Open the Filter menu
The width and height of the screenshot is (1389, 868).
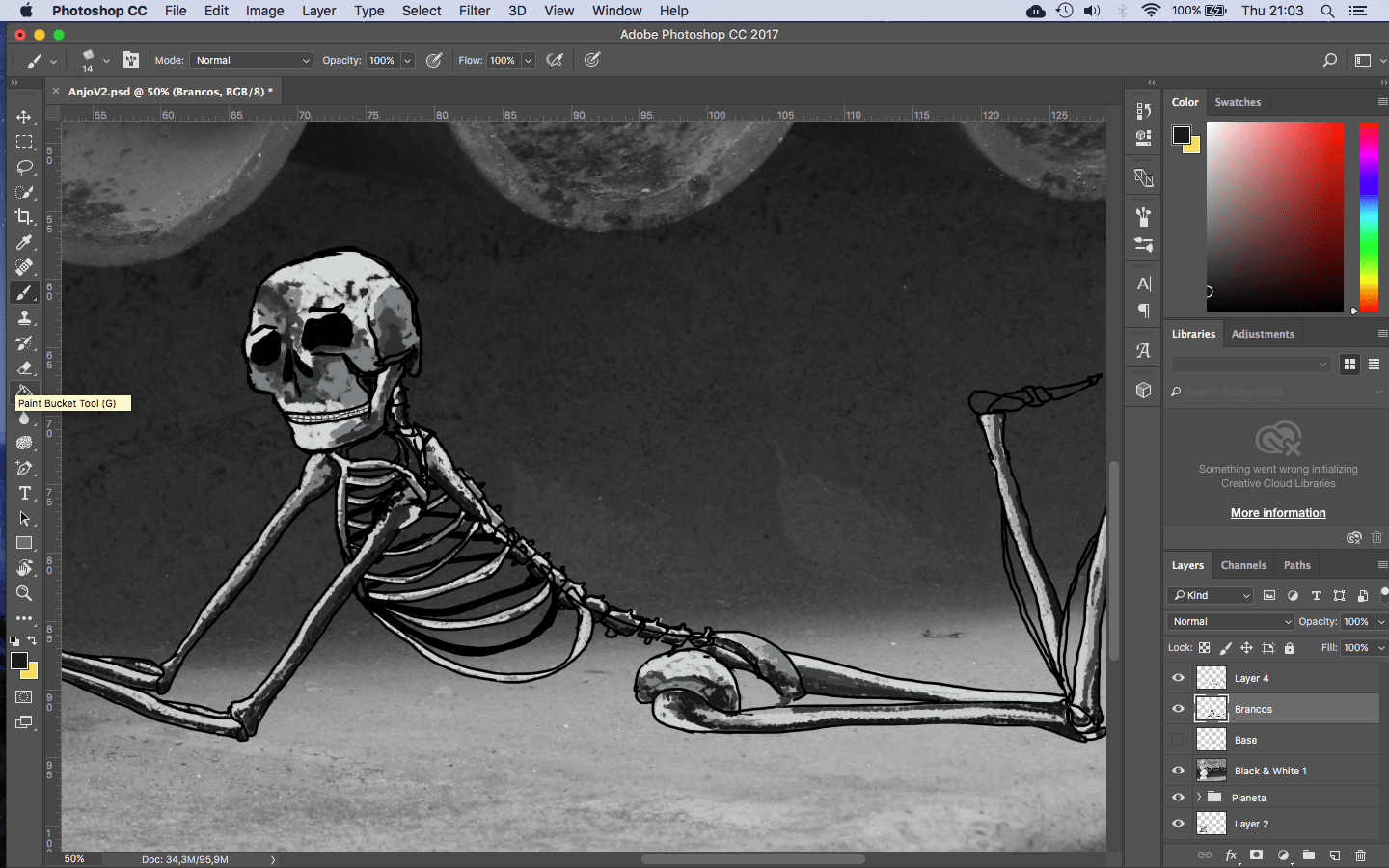[474, 11]
